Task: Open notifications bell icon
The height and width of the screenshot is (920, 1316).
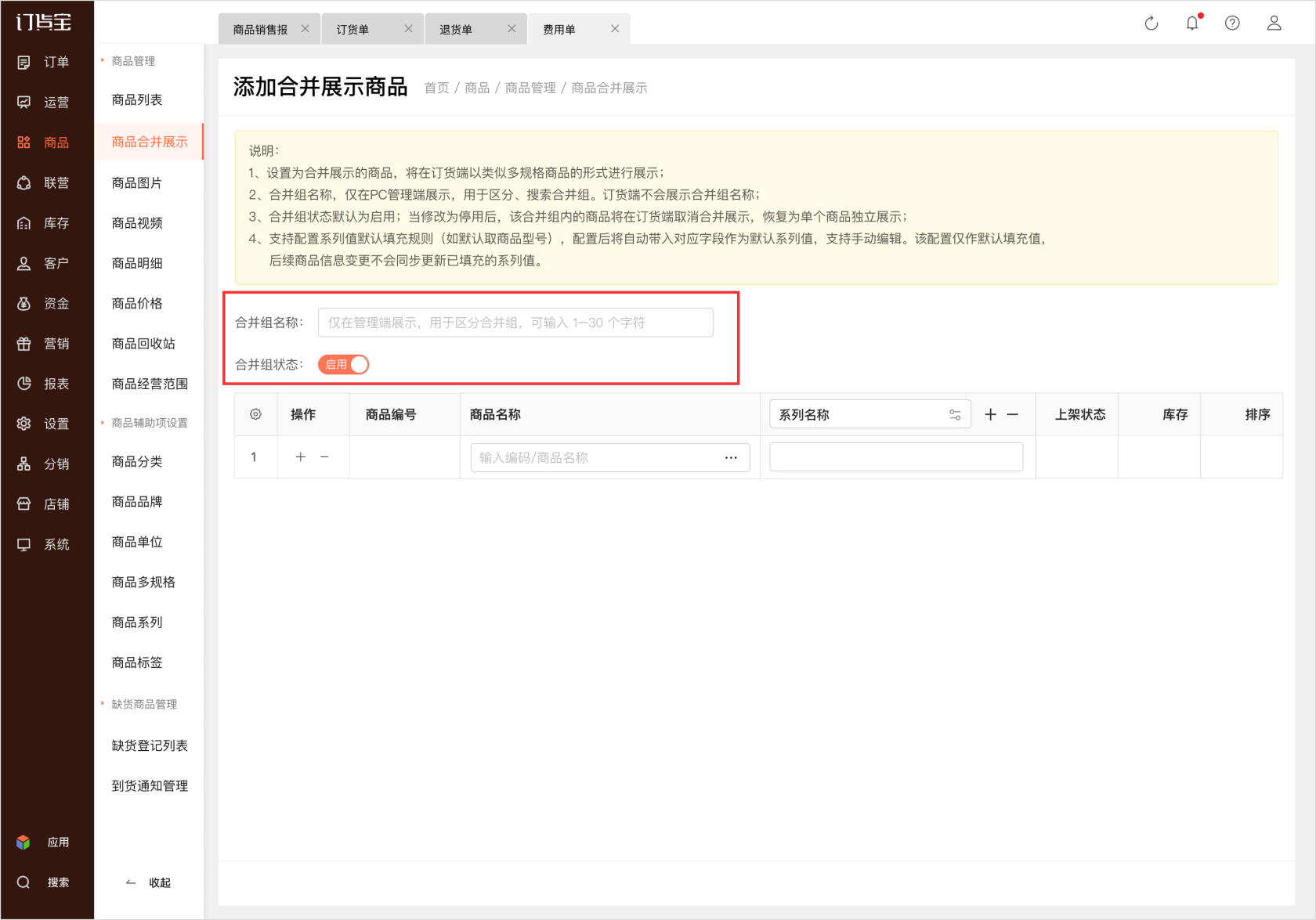Action: coord(1192,23)
